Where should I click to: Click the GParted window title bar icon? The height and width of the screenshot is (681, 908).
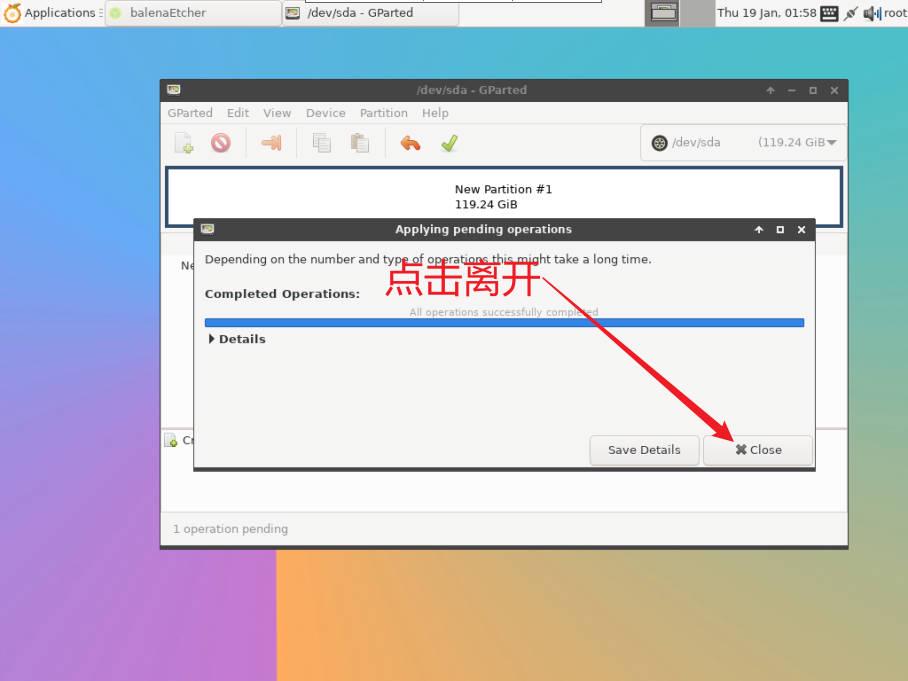click(174, 89)
